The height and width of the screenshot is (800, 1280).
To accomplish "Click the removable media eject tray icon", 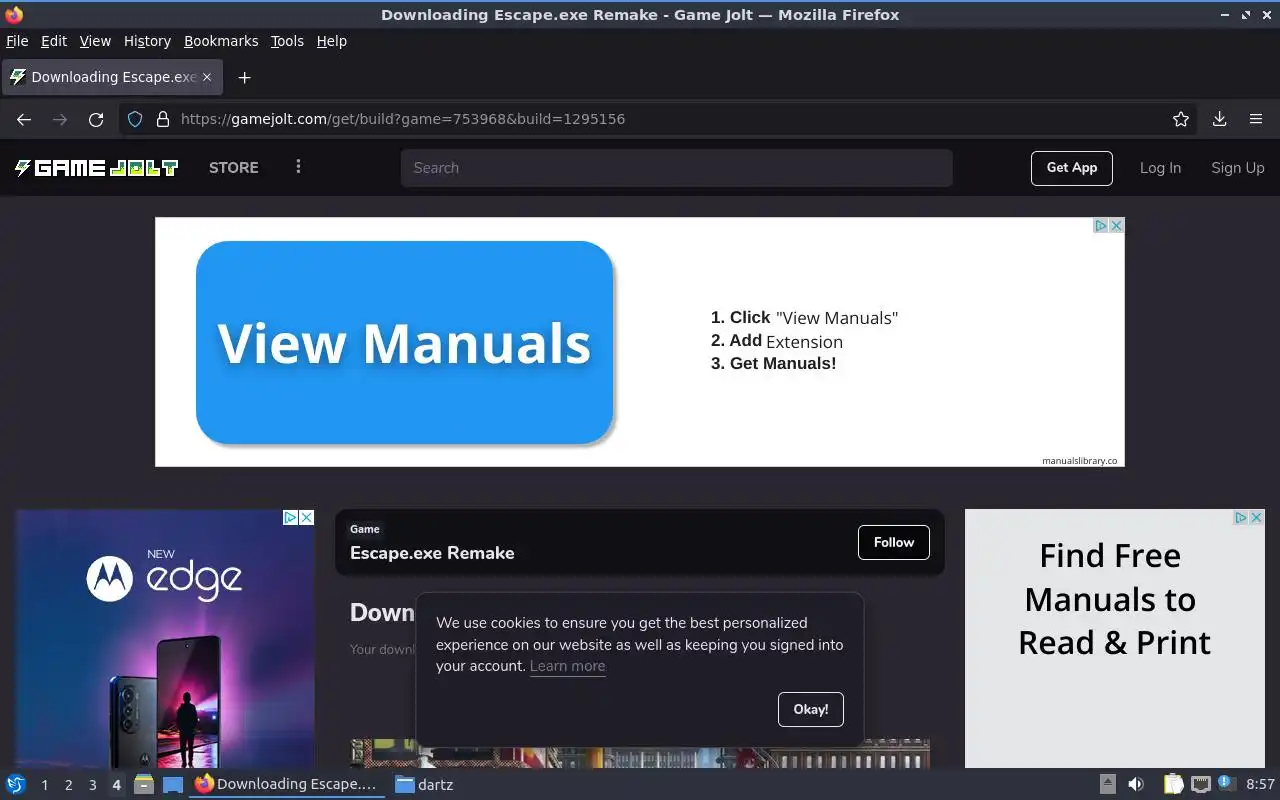I will click(x=1108, y=784).
